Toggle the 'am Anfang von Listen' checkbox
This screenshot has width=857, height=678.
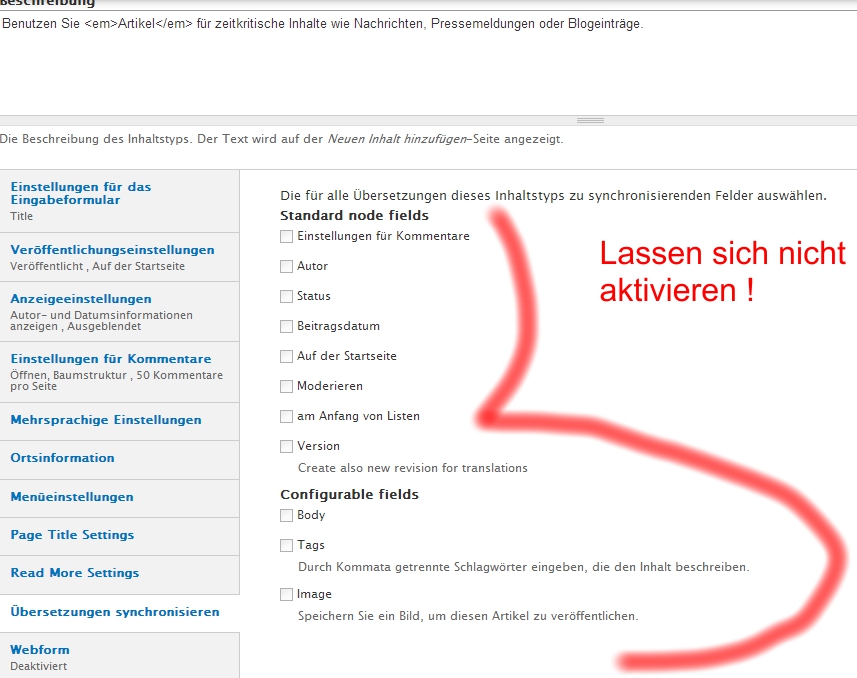[287, 417]
